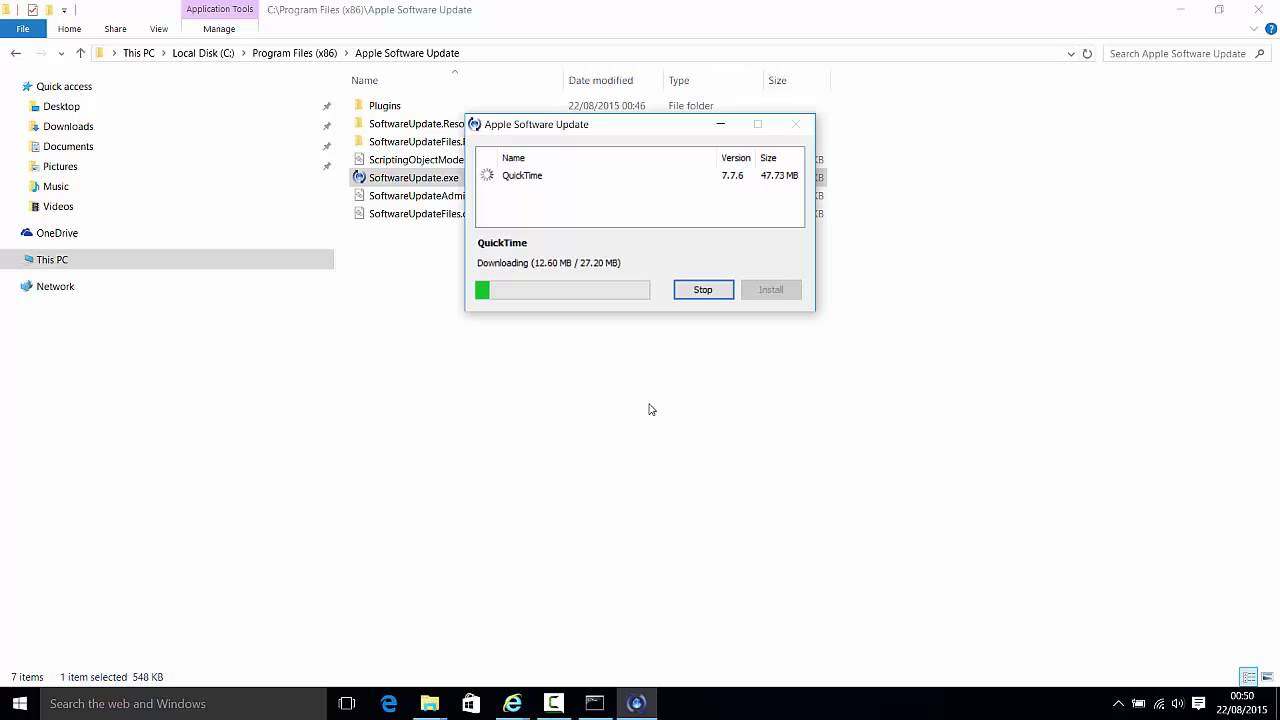This screenshot has height=720, width=1280.
Task: Sort files by Type column
Action: pos(679,80)
